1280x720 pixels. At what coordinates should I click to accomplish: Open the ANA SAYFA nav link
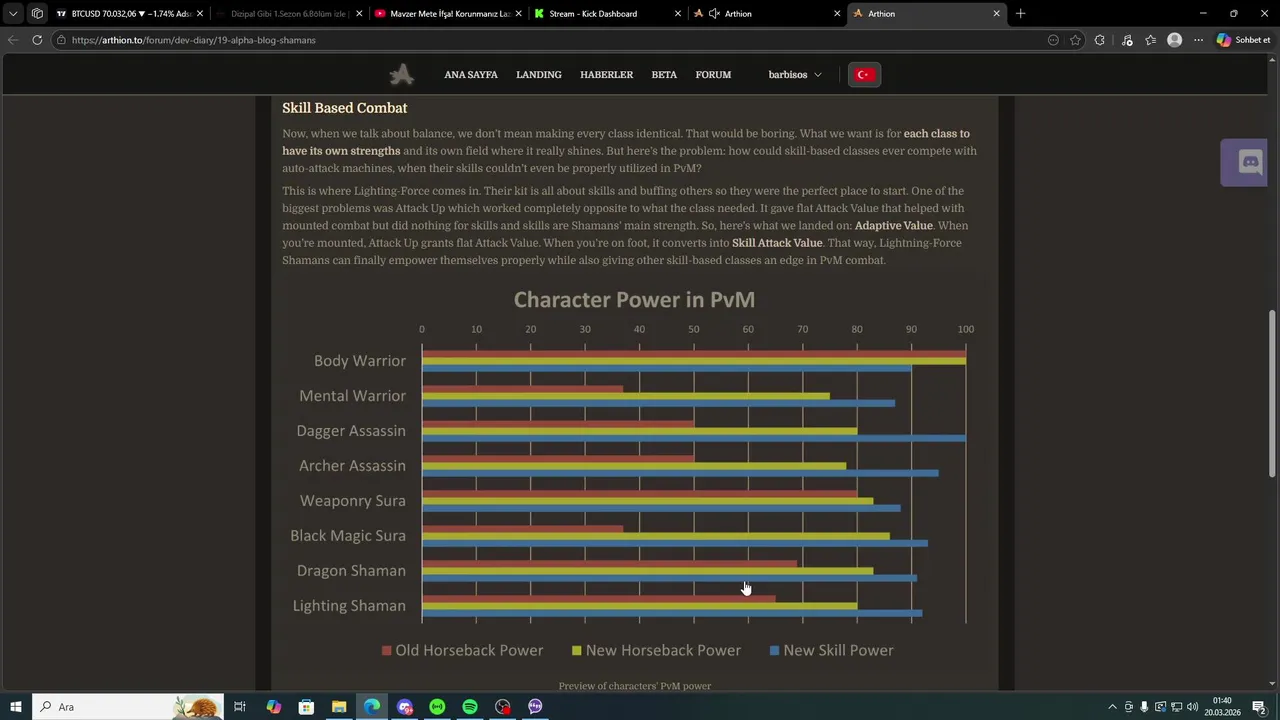coord(471,75)
